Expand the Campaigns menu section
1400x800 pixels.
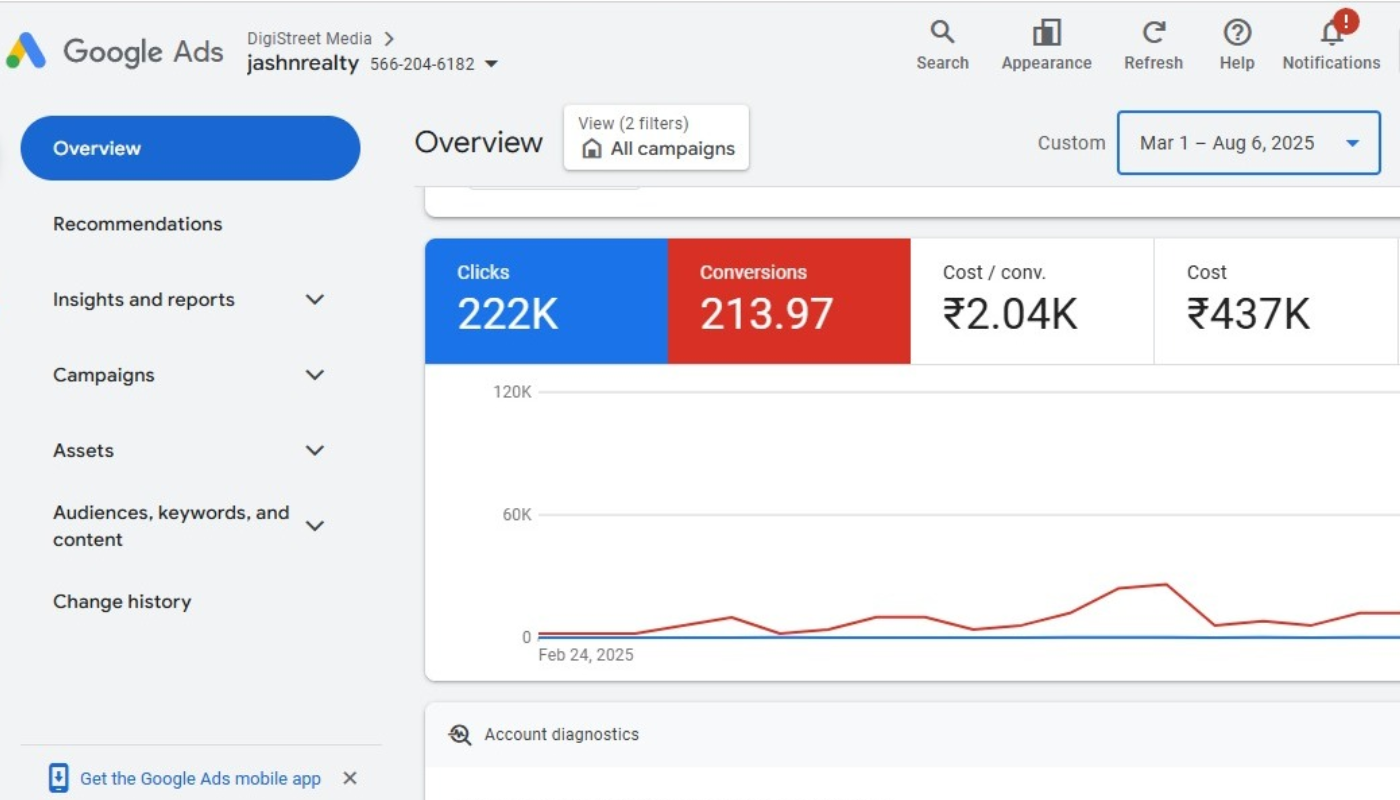315,375
